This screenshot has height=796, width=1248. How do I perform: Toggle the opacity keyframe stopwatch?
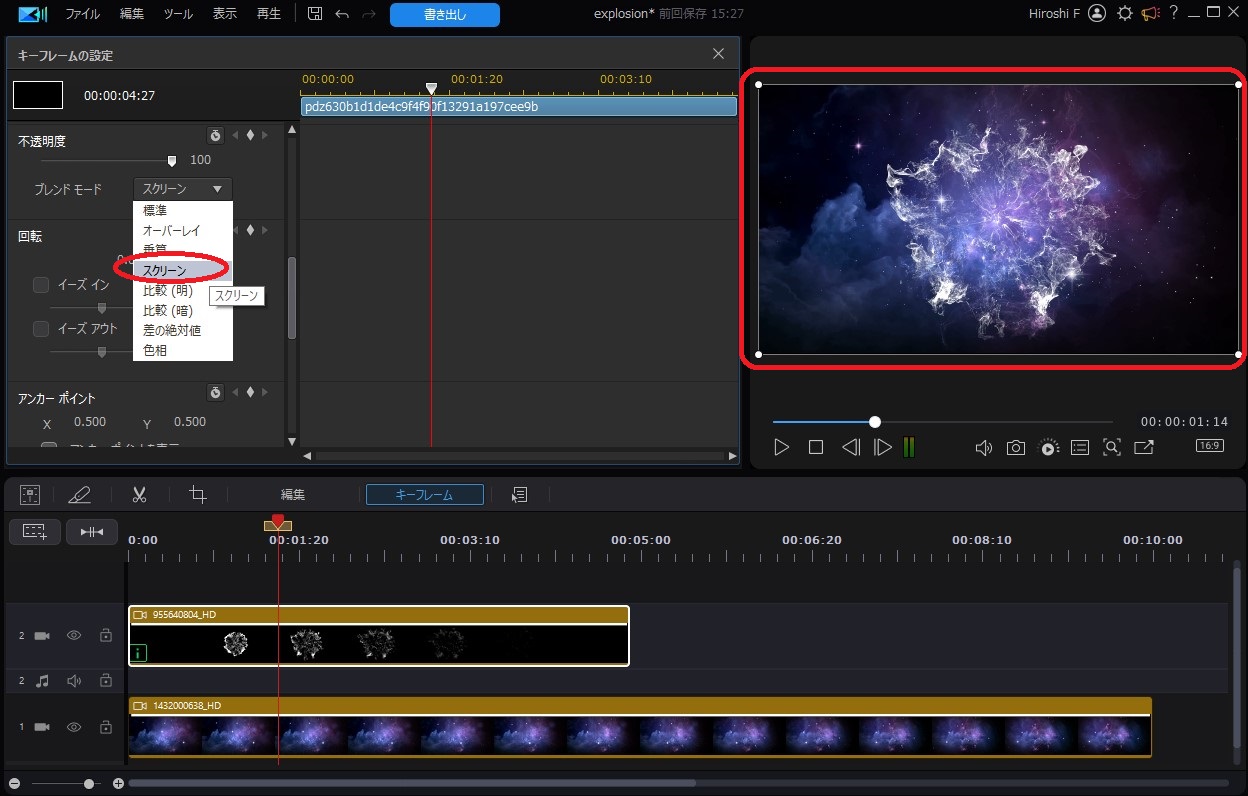coord(215,135)
